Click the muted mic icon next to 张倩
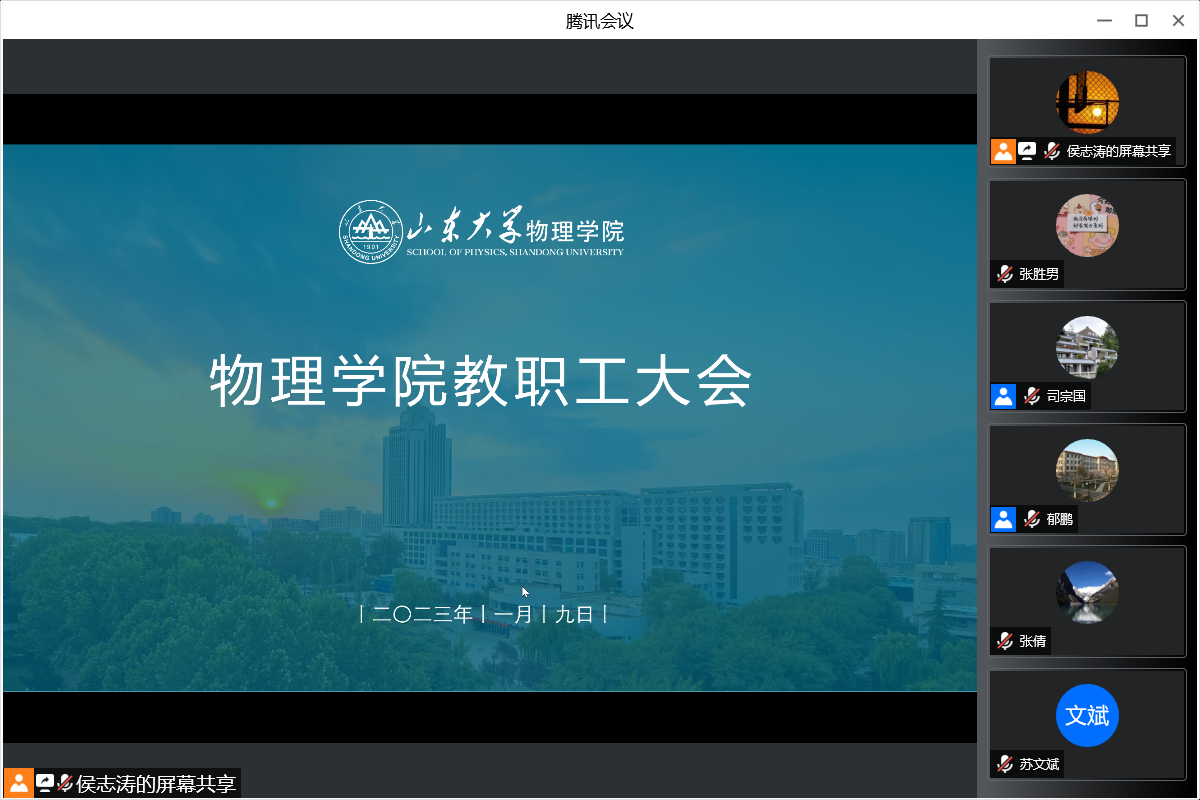The width and height of the screenshot is (1200, 800). [1005, 641]
